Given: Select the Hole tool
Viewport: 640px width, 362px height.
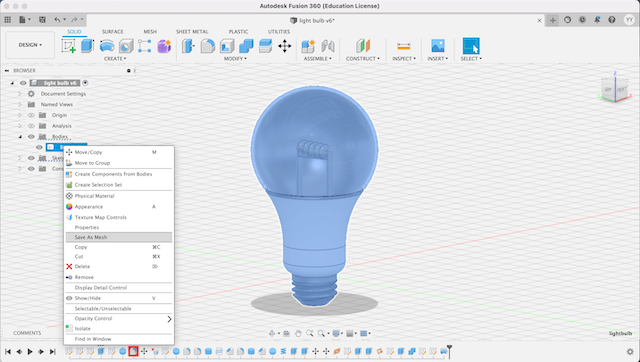Looking at the screenshot, I should coord(126,46).
